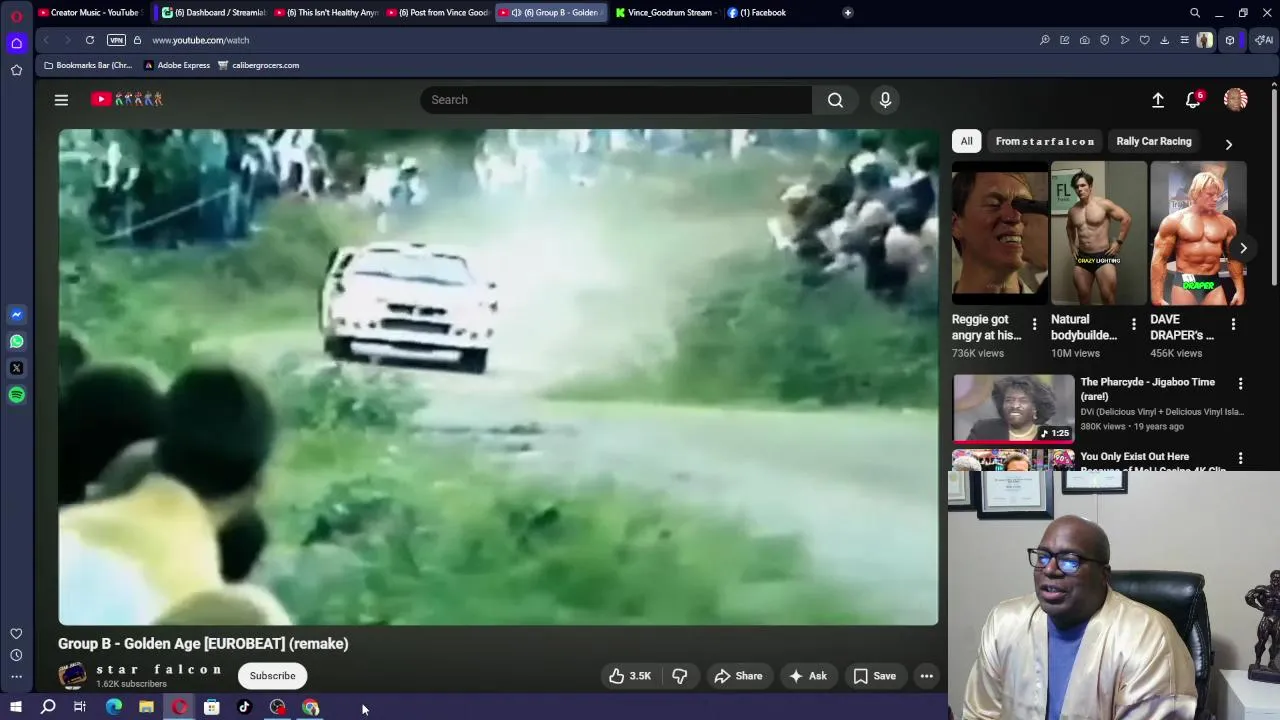Open more actions menu under video

click(x=927, y=676)
